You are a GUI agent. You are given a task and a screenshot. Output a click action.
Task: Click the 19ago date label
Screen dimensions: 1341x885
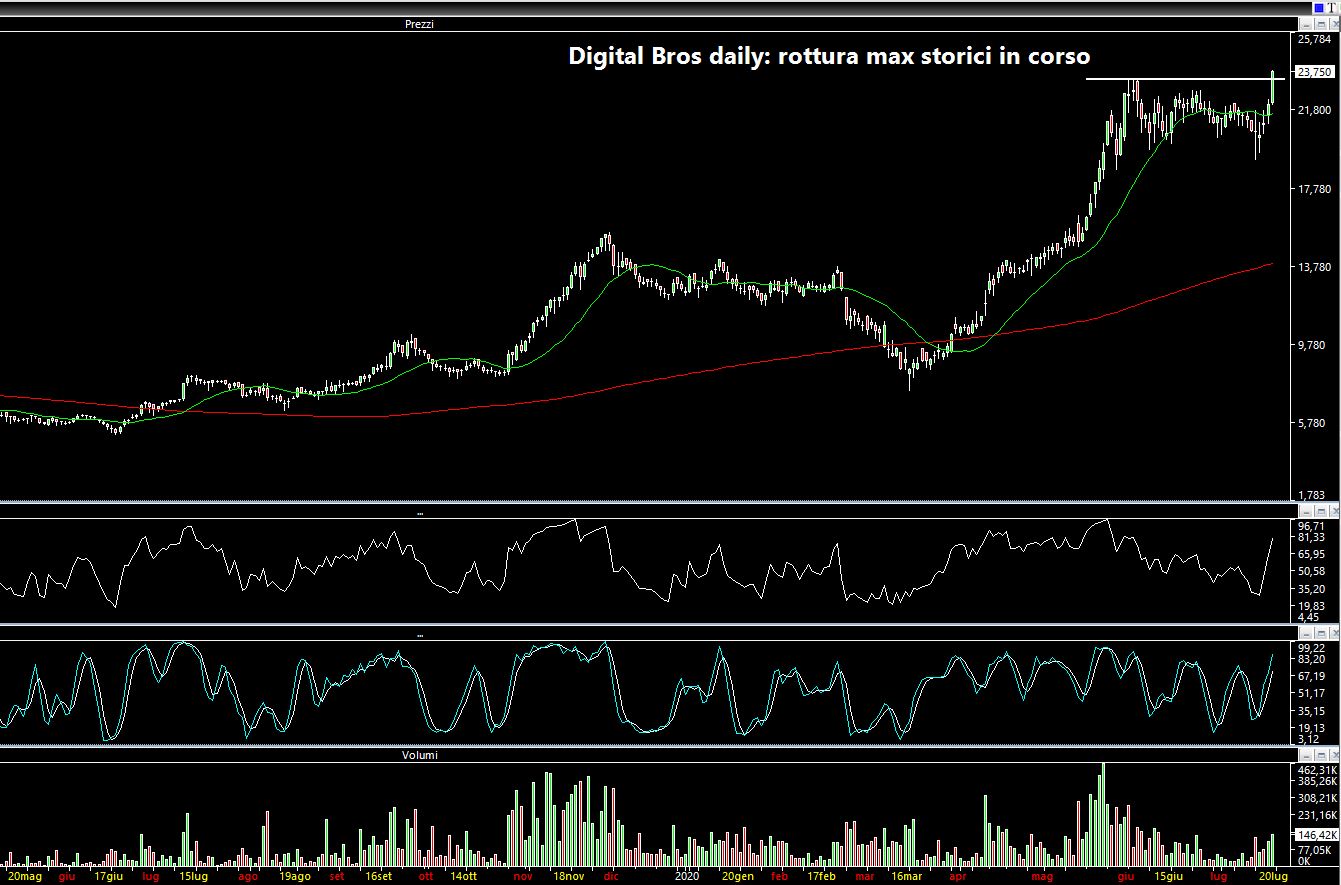[295, 876]
